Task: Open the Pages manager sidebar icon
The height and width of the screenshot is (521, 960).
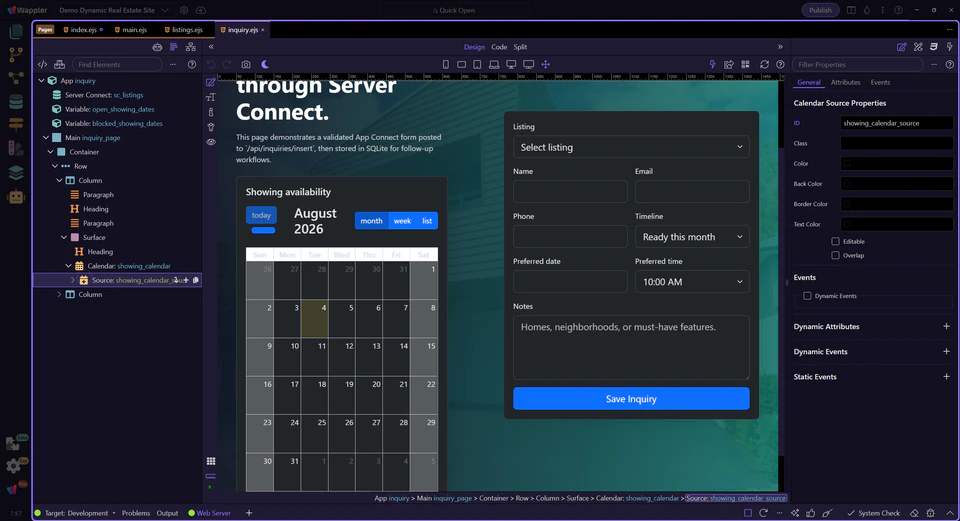Action: (x=16, y=31)
